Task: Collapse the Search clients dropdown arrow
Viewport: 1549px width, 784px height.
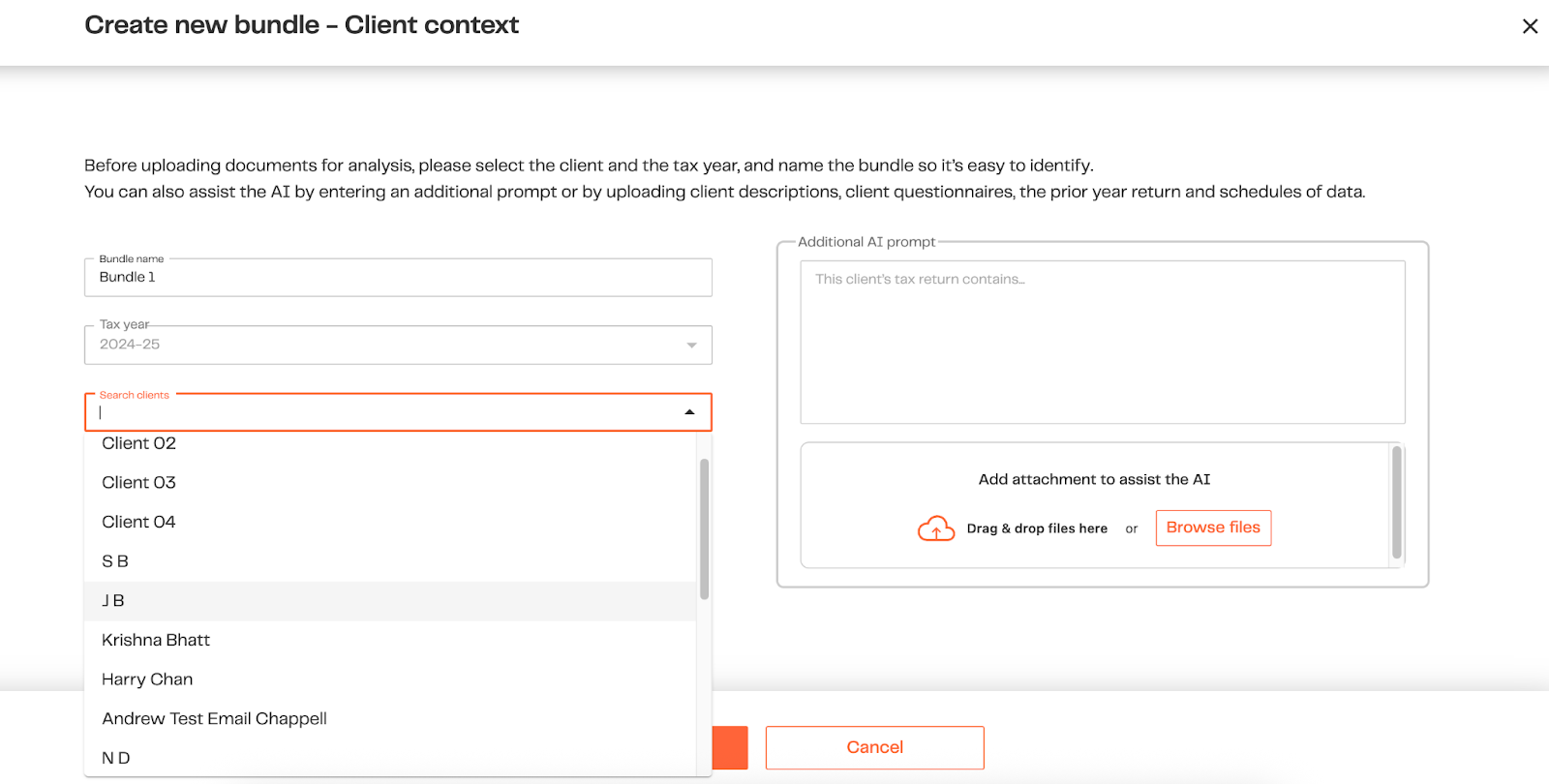Action: click(689, 412)
